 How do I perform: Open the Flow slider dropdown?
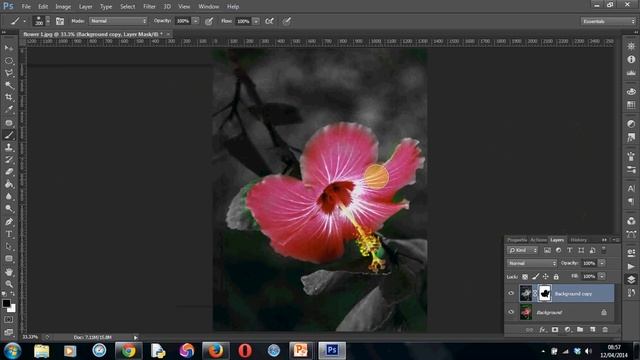256,21
